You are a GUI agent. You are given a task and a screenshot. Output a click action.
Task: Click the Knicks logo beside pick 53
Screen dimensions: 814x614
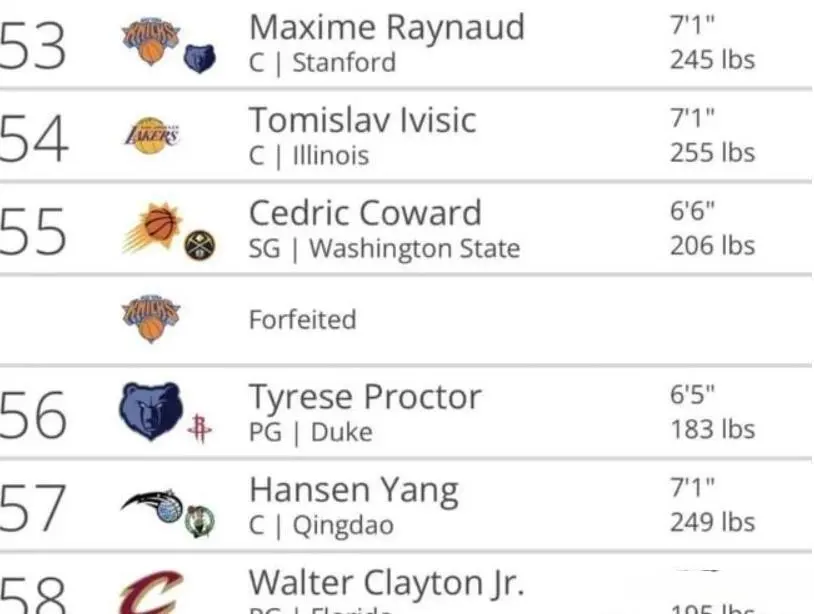151,42
